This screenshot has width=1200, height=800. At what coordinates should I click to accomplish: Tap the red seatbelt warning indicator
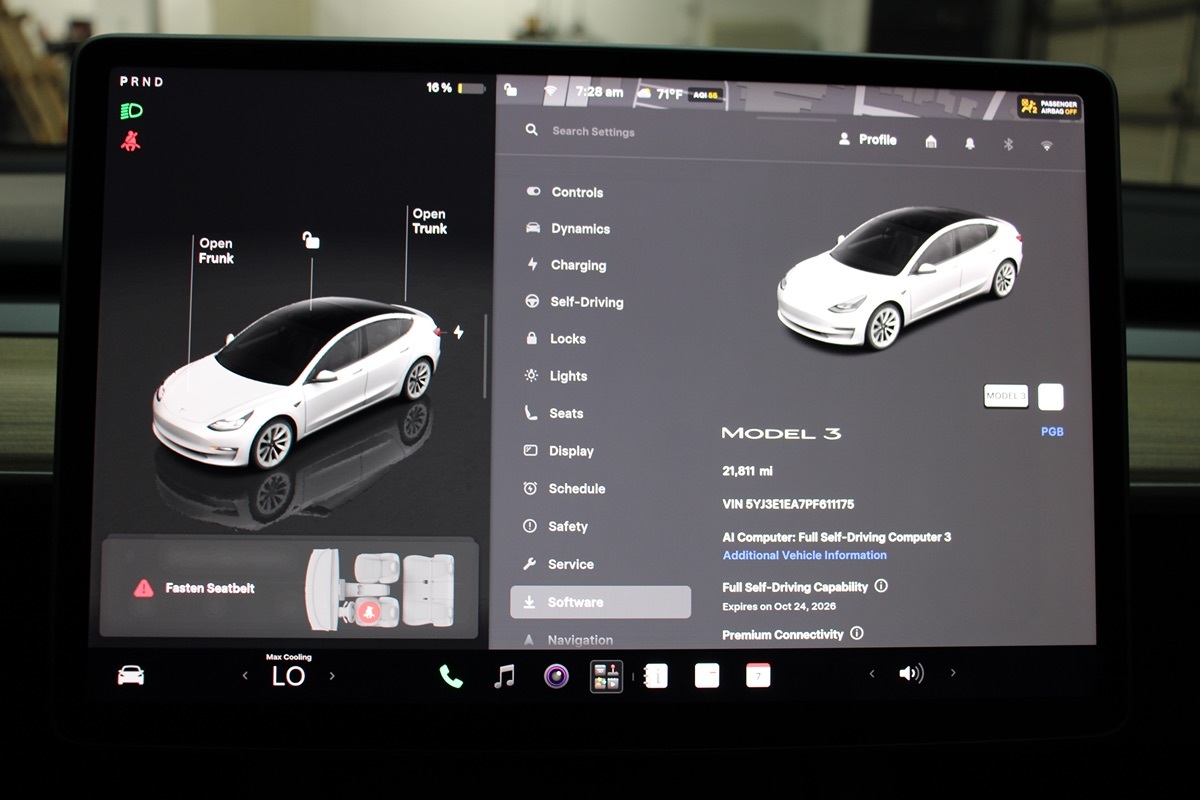(130, 141)
